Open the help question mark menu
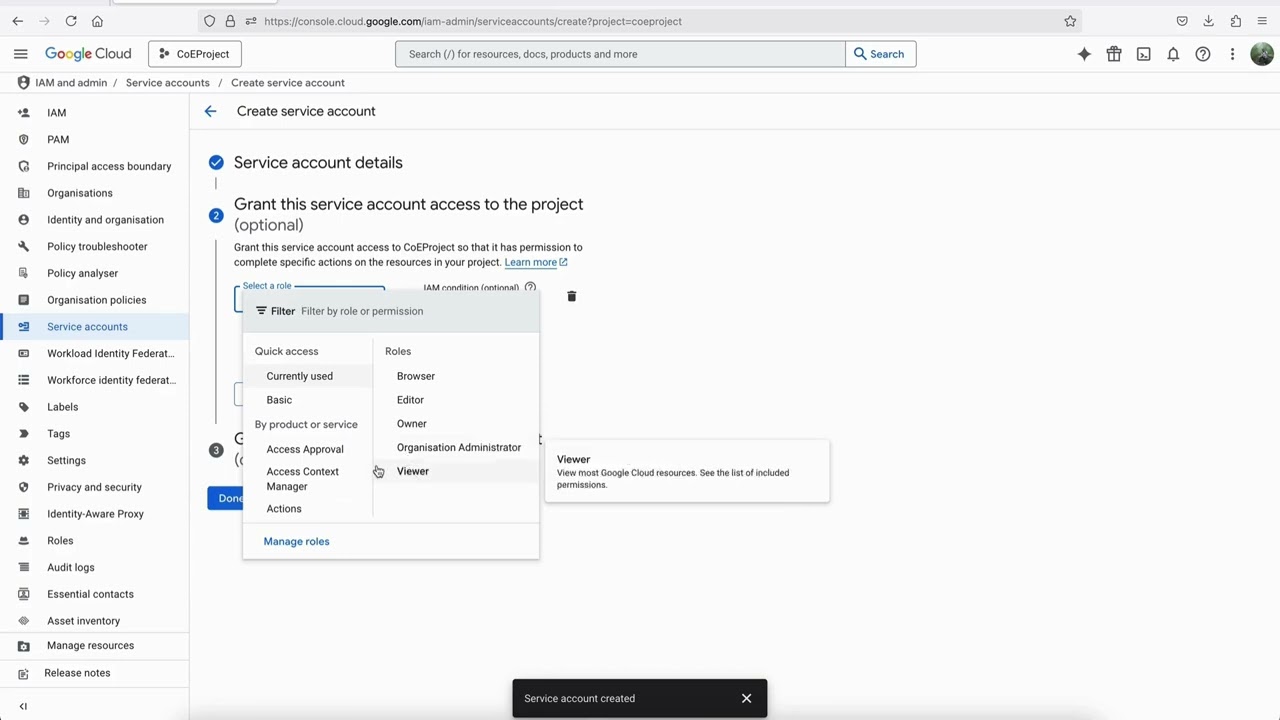Screen dimensions: 1280x720 [1203, 54]
